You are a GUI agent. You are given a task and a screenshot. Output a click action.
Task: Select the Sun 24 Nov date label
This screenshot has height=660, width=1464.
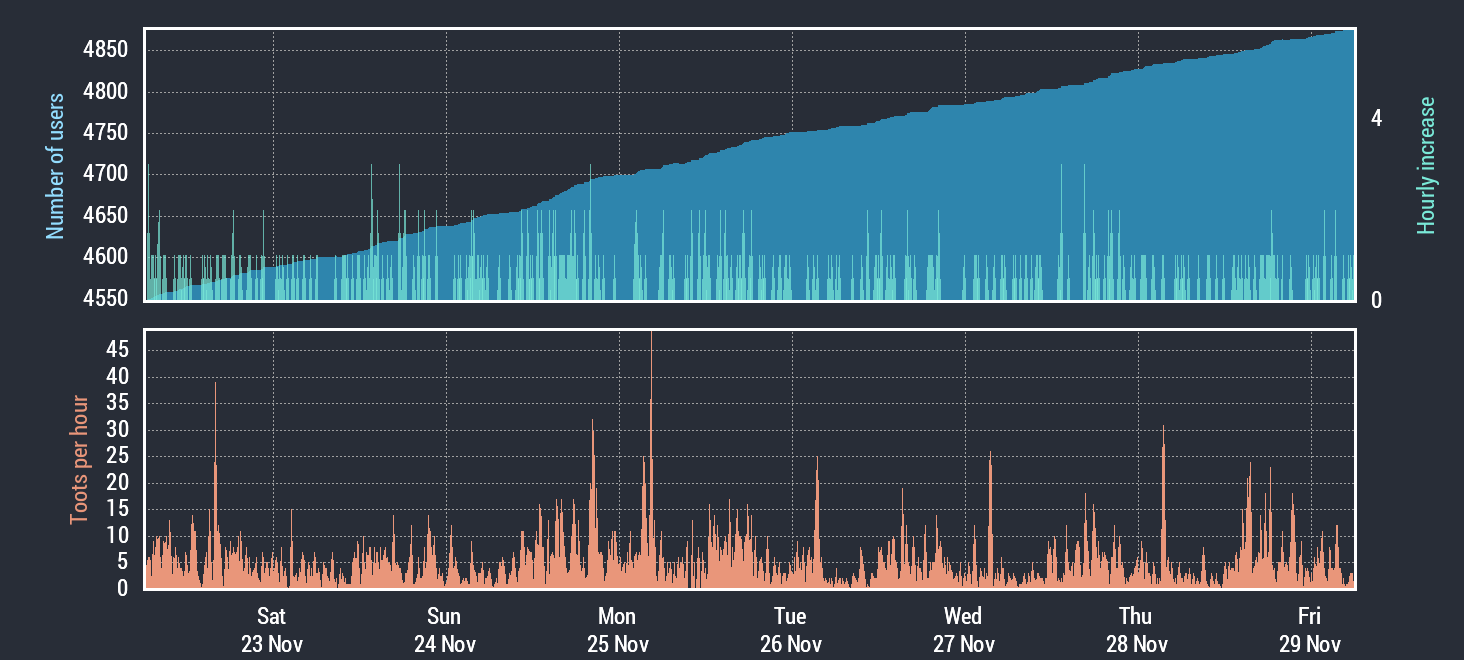tap(445, 629)
